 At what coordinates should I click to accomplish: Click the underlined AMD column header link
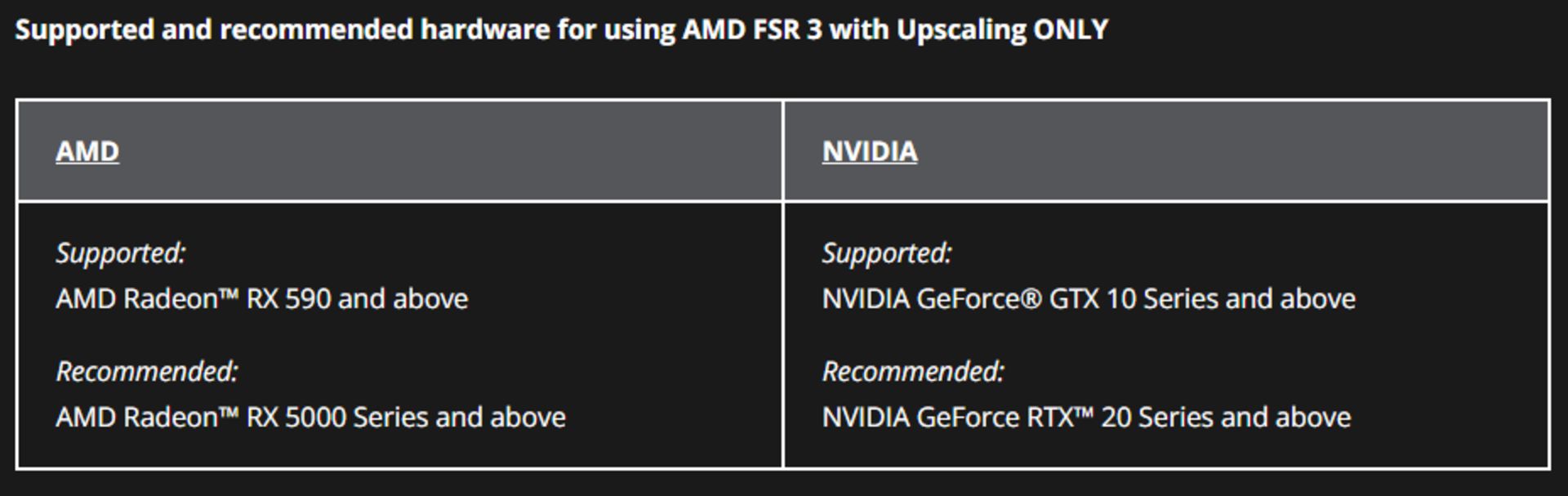click(87, 151)
